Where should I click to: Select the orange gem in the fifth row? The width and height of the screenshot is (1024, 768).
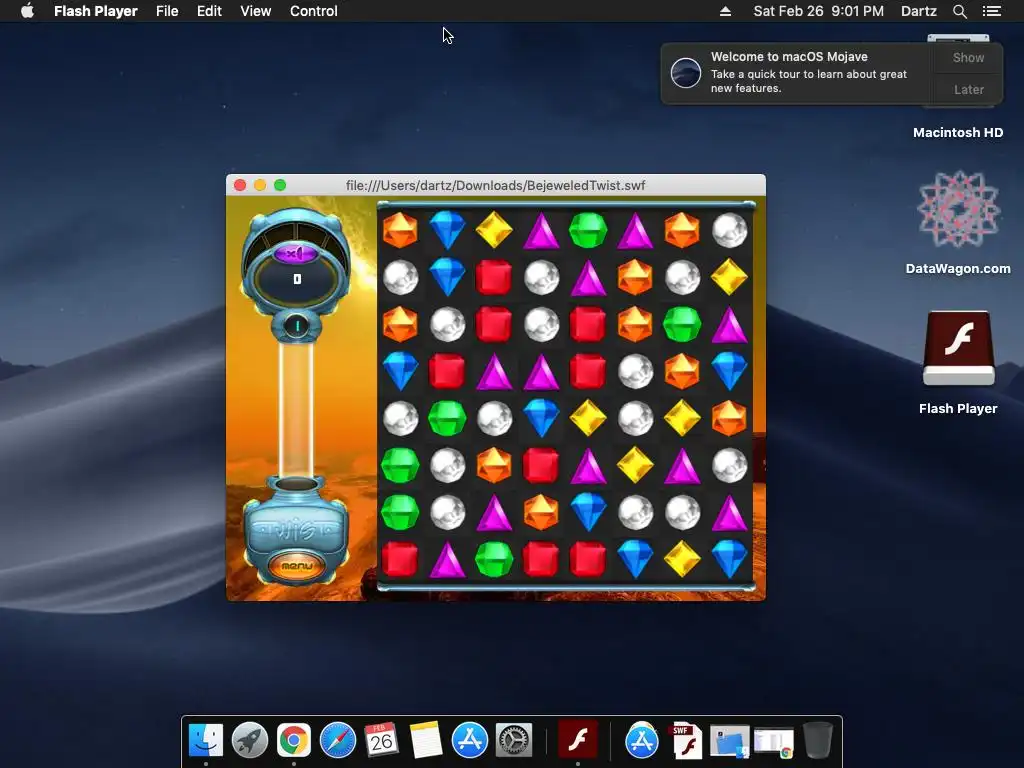(x=729, y=418)
